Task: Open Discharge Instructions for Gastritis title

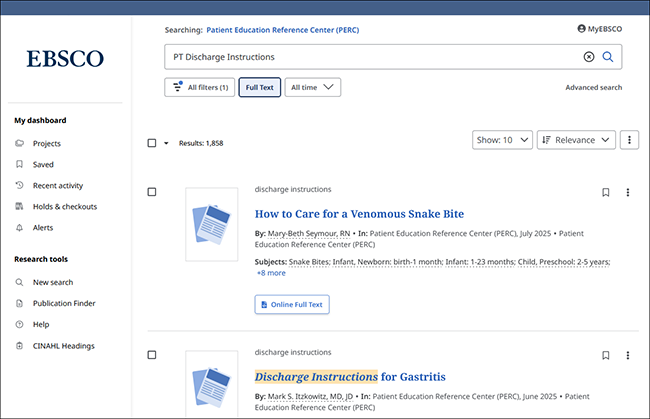Action: click(x=350, y=377)
